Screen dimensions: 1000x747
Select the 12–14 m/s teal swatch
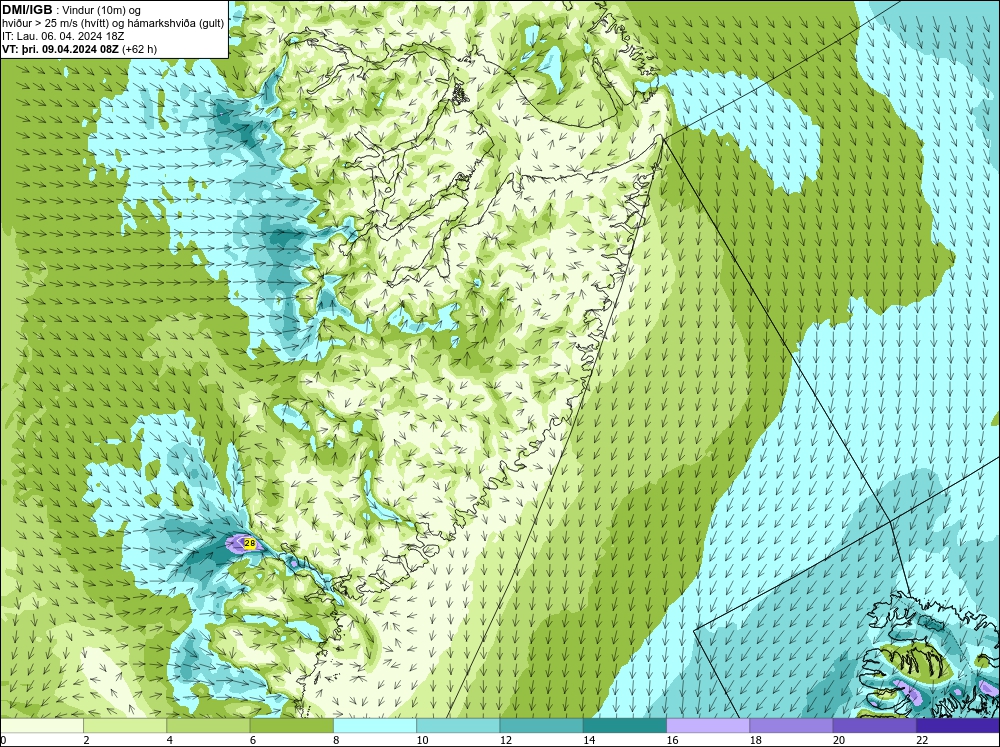coord(541,726)
